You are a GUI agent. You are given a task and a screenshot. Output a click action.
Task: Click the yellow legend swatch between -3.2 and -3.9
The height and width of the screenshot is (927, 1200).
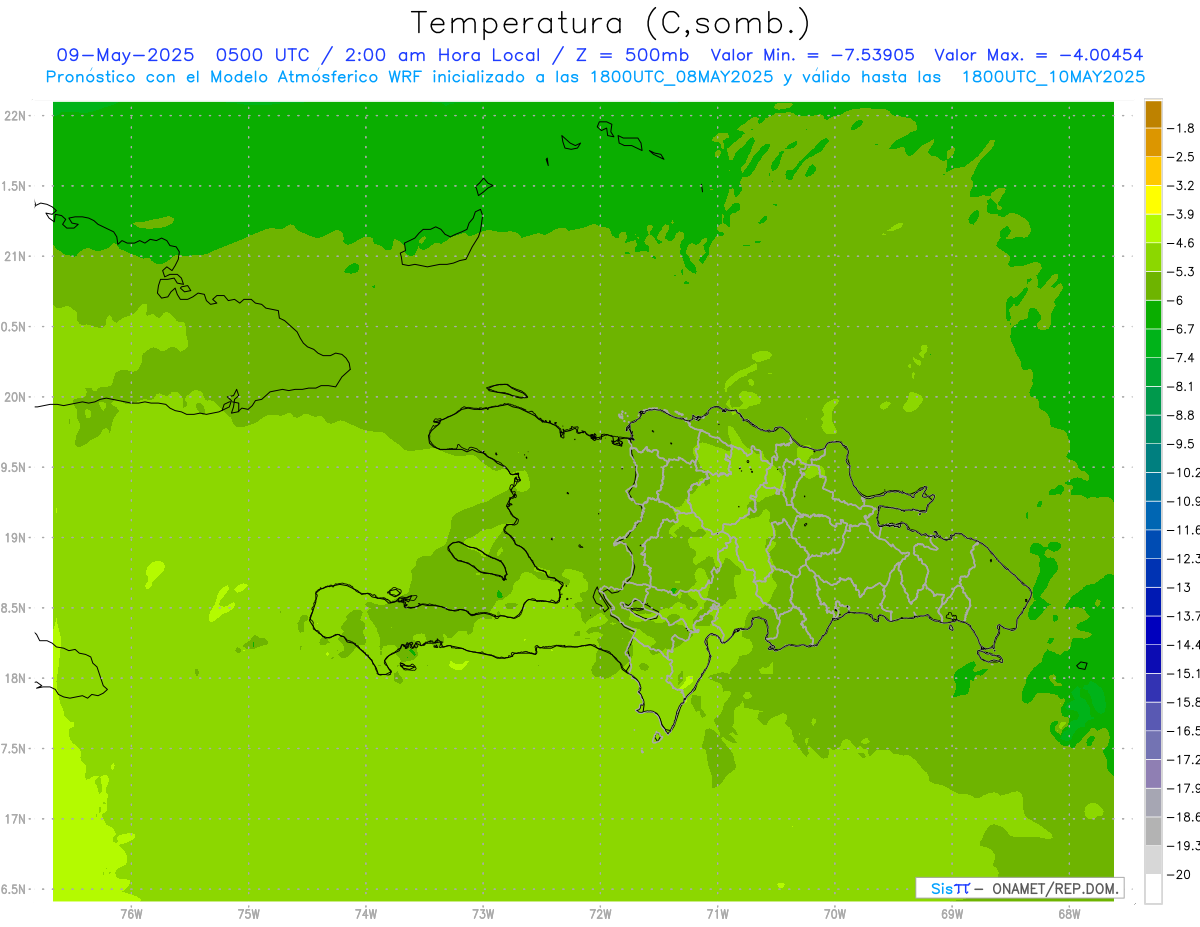[x=1153, y=200]
